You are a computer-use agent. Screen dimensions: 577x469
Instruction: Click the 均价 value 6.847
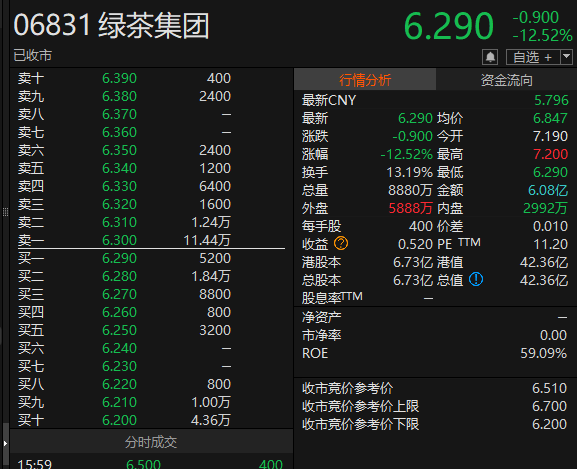(551, 118)
